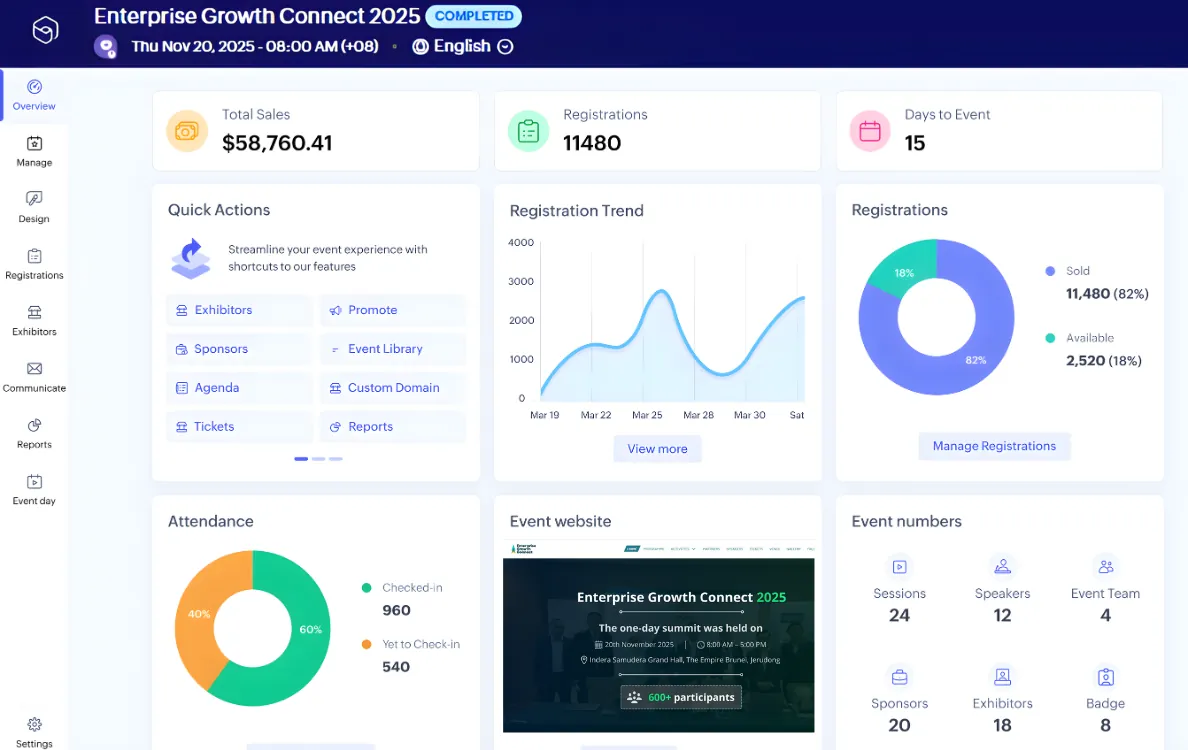
Task: Open the event switcher icon beside date
Action: pyautogui.click(x=106, y=46)
